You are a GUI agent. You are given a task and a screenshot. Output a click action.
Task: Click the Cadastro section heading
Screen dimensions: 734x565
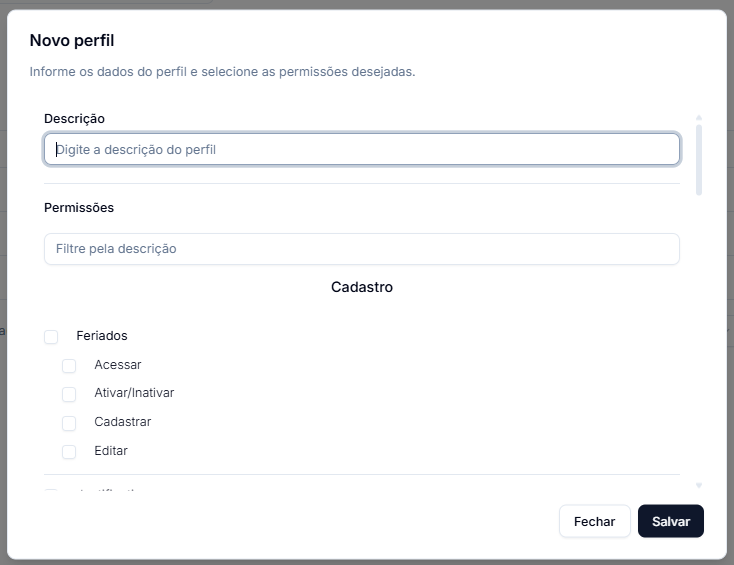coord(362,287)
